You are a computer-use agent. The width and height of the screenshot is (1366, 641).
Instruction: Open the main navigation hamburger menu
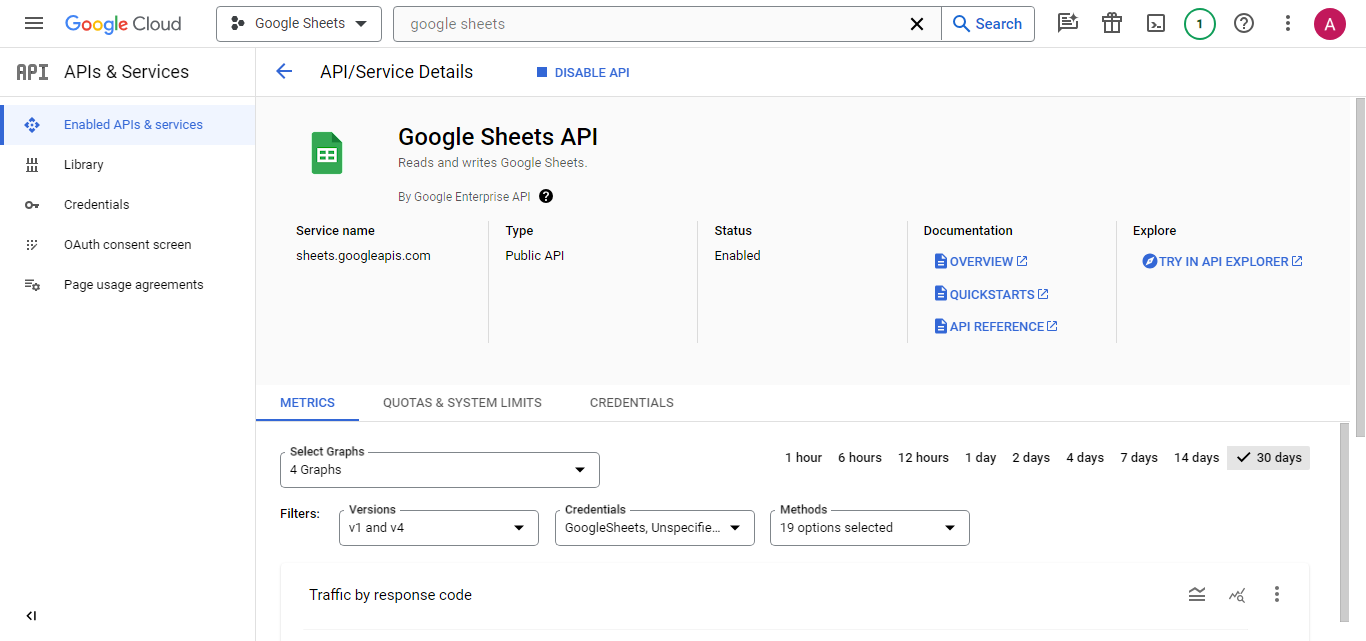[34, 24]
